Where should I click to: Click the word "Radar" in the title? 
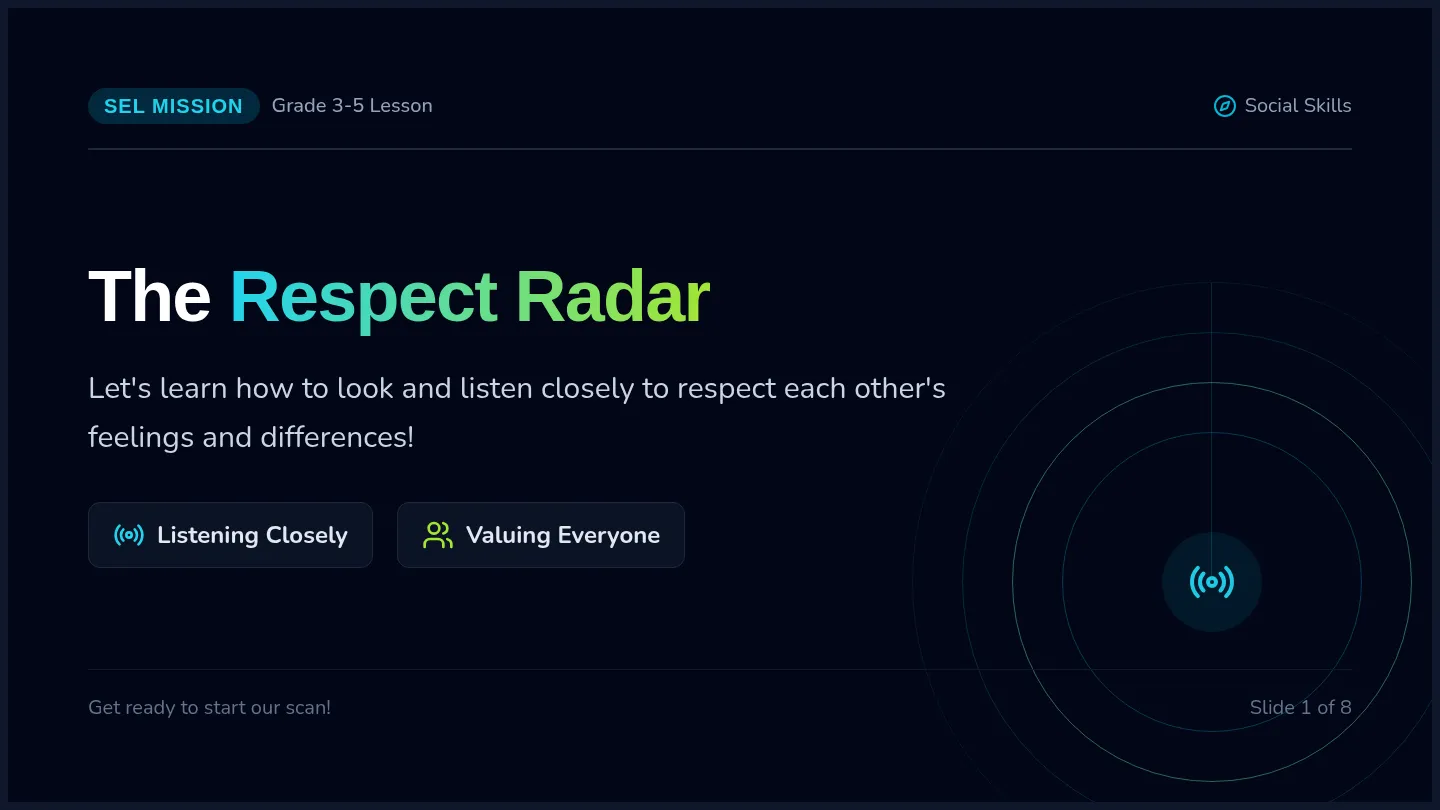tap(612, 297)
